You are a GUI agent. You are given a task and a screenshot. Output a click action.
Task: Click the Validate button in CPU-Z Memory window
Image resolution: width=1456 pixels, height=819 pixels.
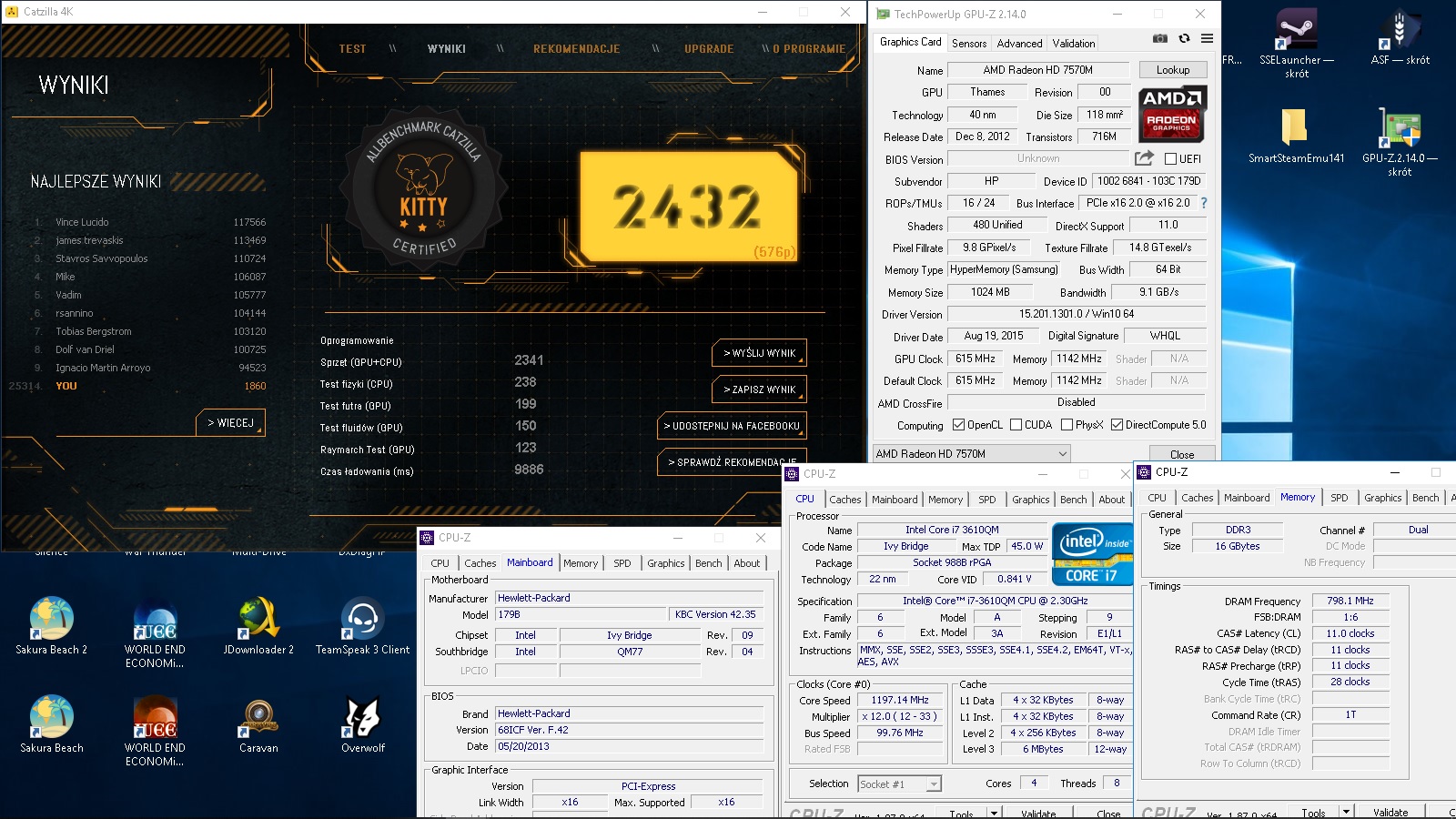[1390, 812]
